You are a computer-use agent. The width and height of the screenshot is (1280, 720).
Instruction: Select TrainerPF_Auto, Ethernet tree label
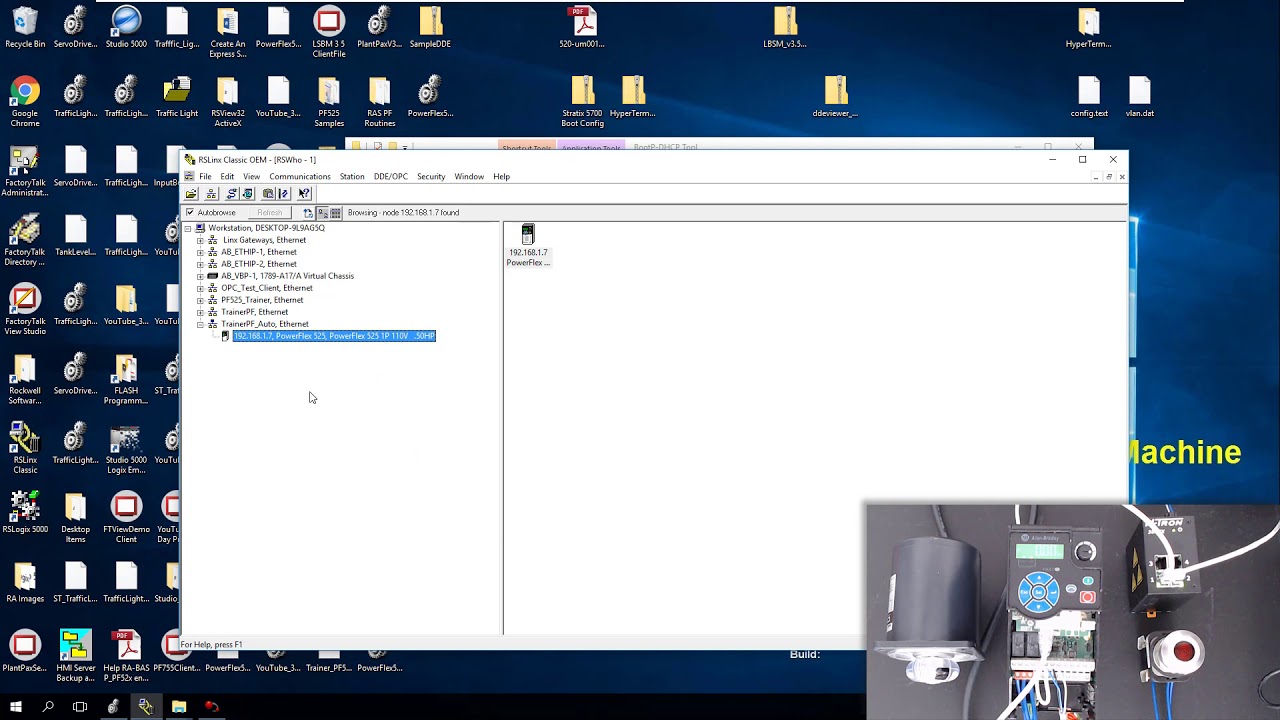pyautogui.click(x=265, y=324)
